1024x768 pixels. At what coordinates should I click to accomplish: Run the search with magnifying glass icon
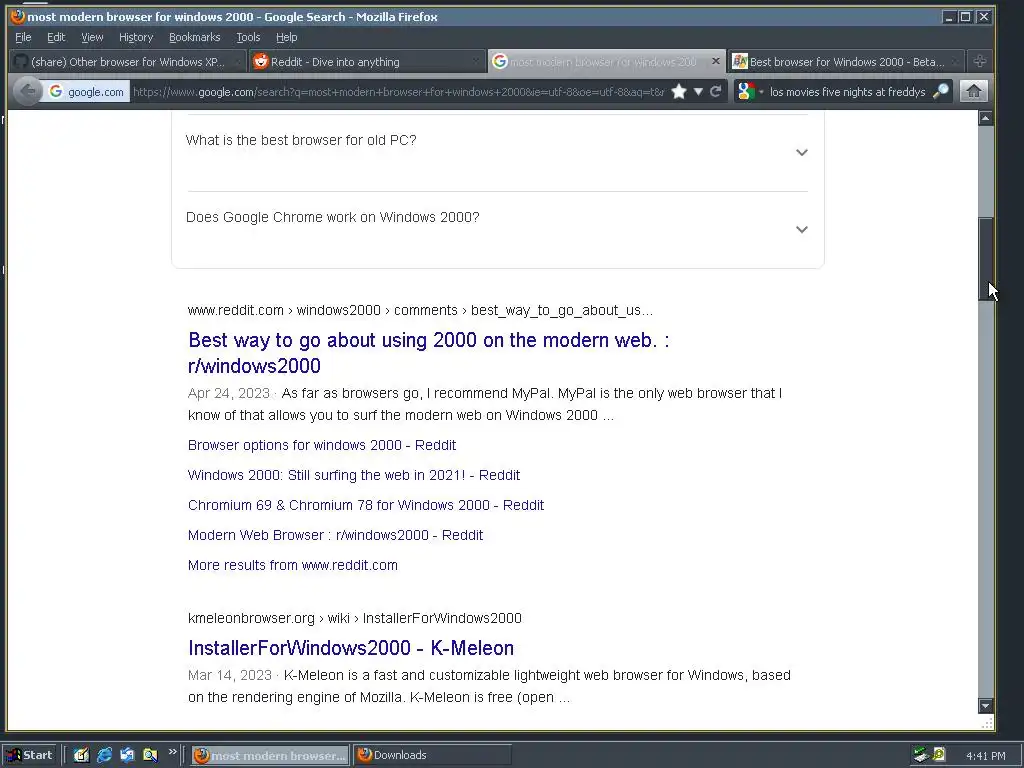(x=940, y=91)
